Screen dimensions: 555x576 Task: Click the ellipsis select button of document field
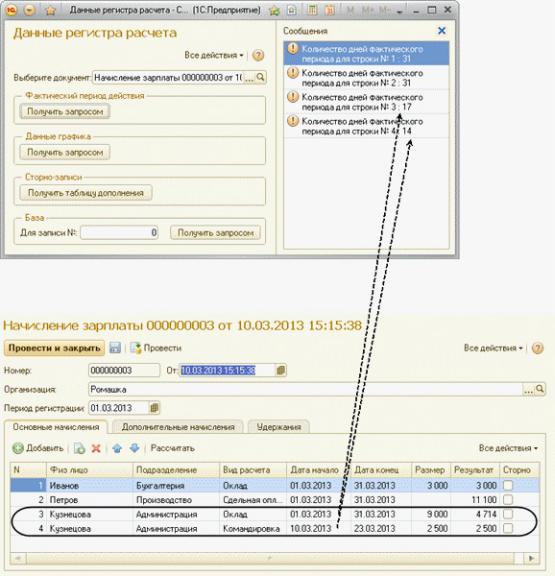249,78
